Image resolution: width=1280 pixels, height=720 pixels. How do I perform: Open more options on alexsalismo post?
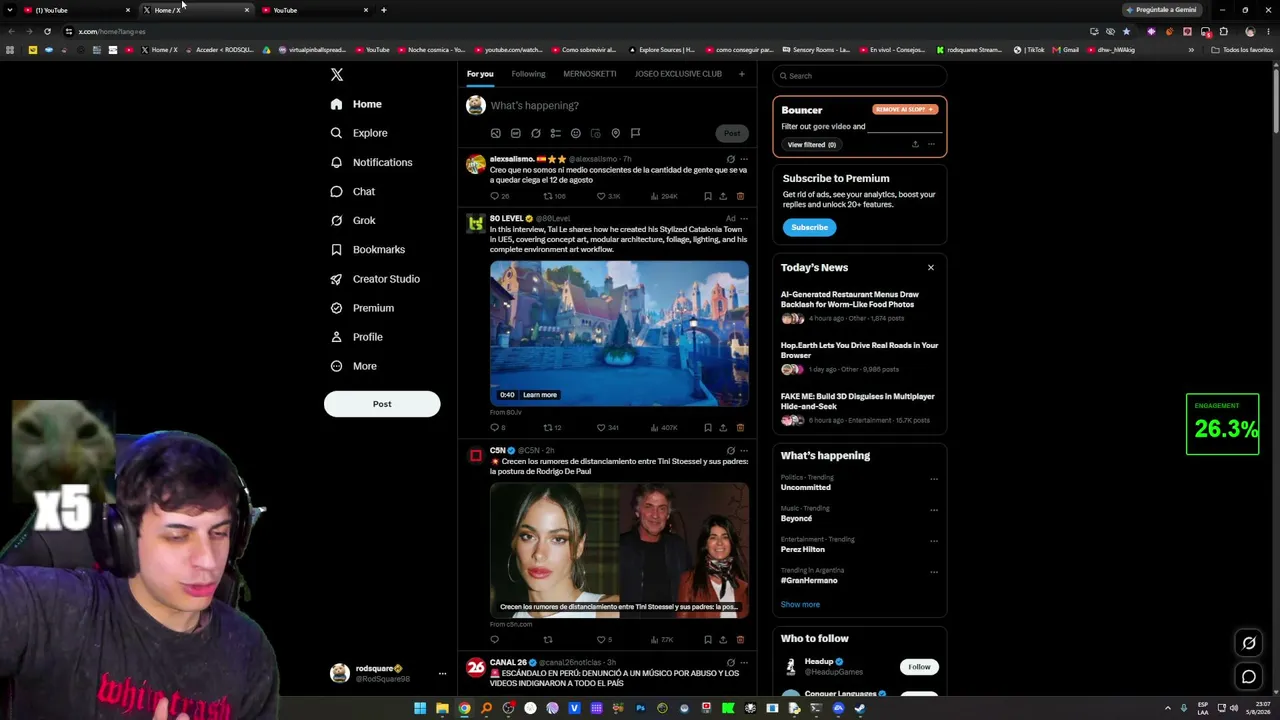click(x=743, y=159)
